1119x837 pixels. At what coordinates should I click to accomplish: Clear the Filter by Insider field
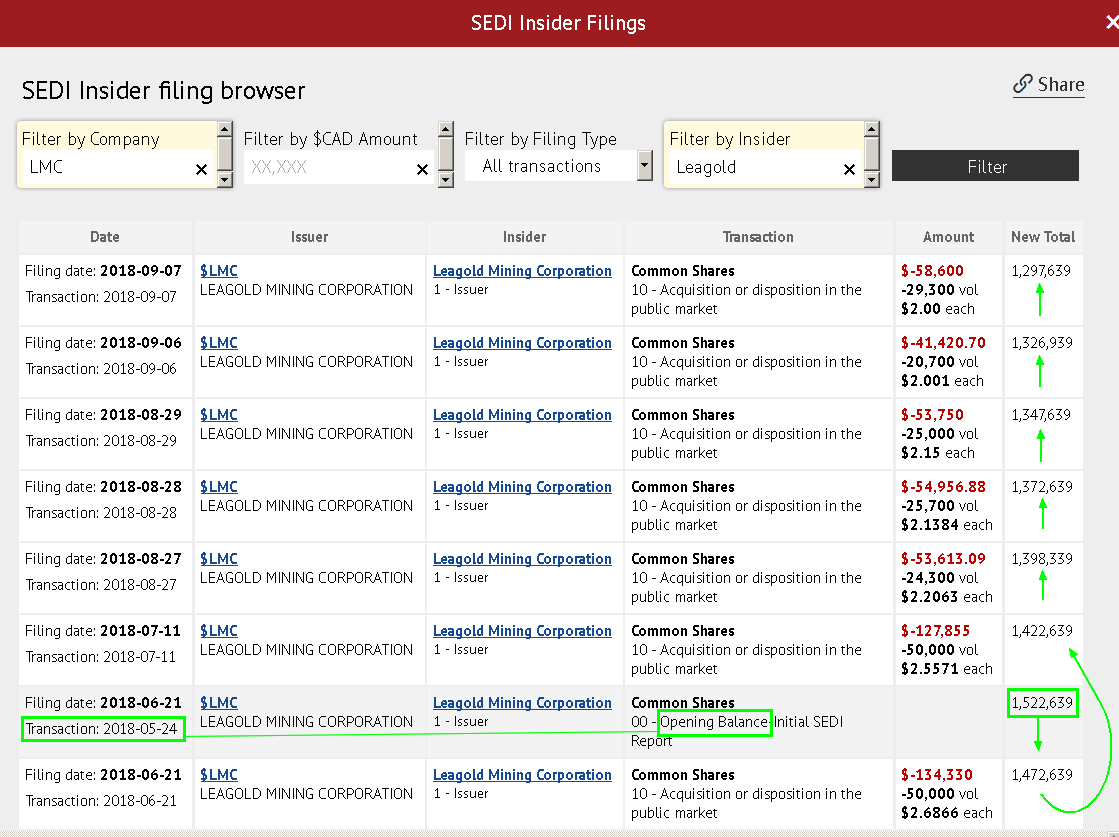(x=849, y=169)
